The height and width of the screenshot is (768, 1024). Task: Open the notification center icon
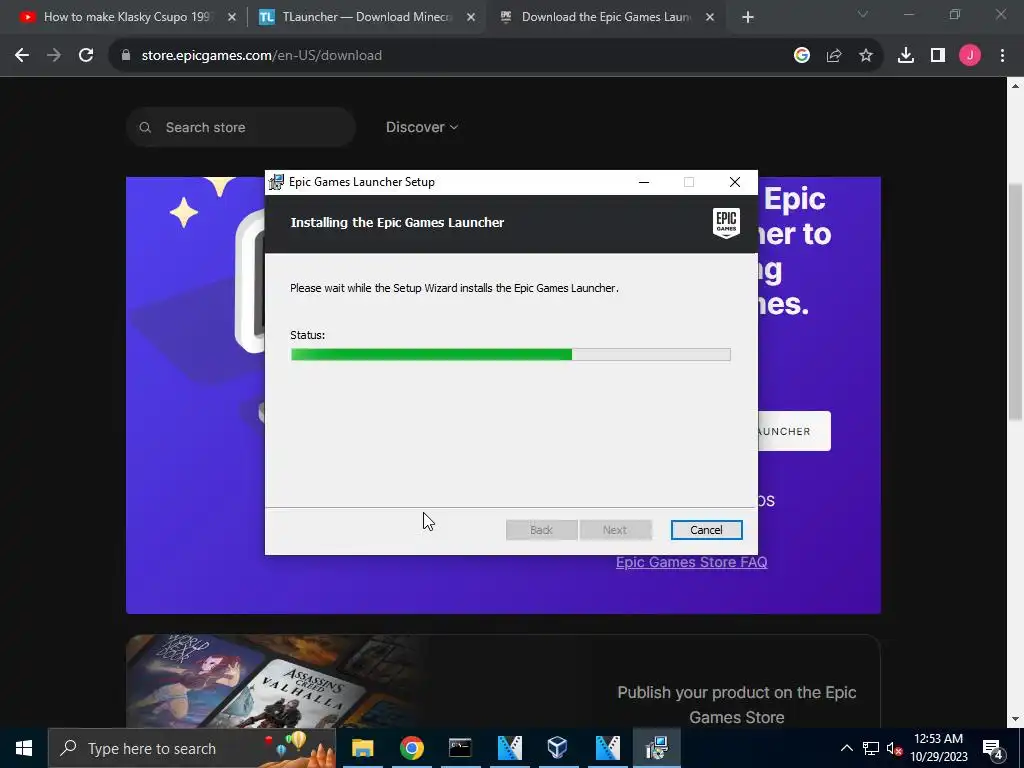click(x=993, y=748)
